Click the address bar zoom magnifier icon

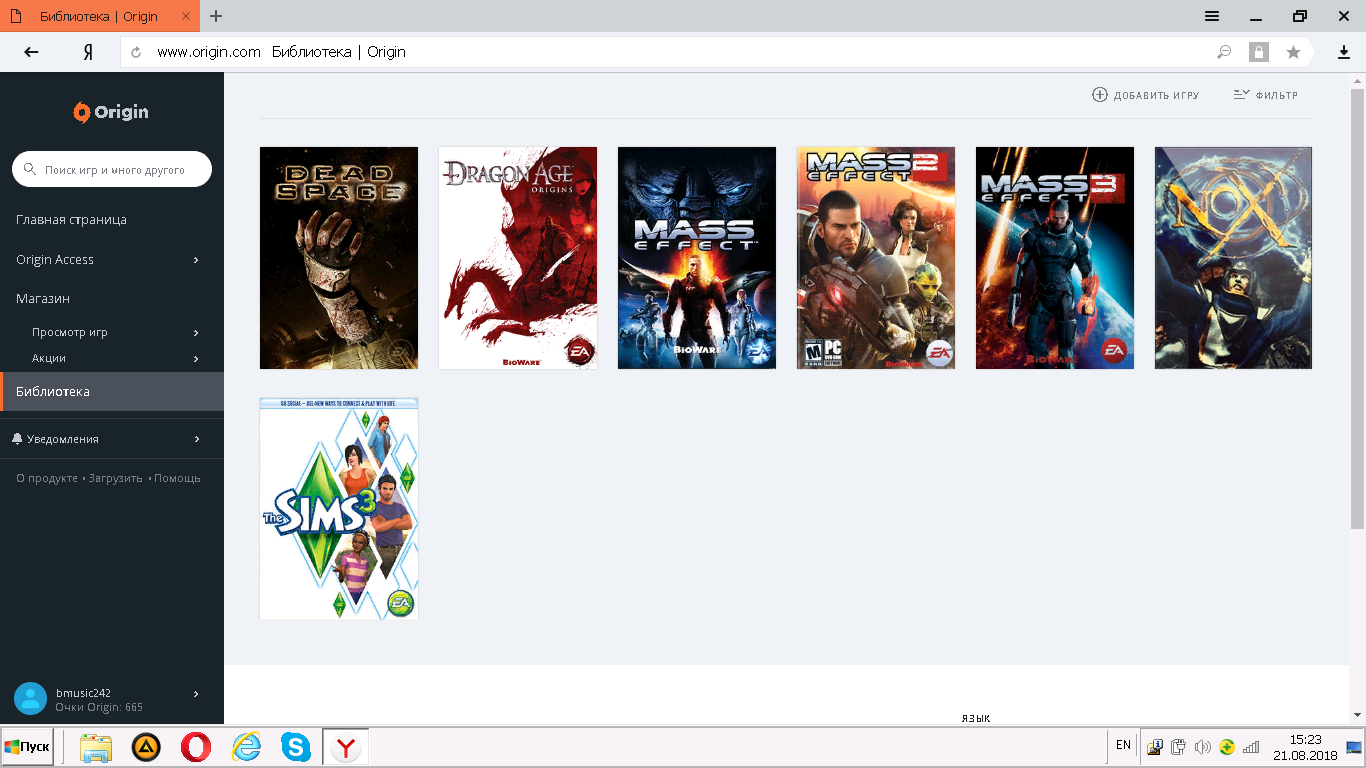click(1224, 52)
